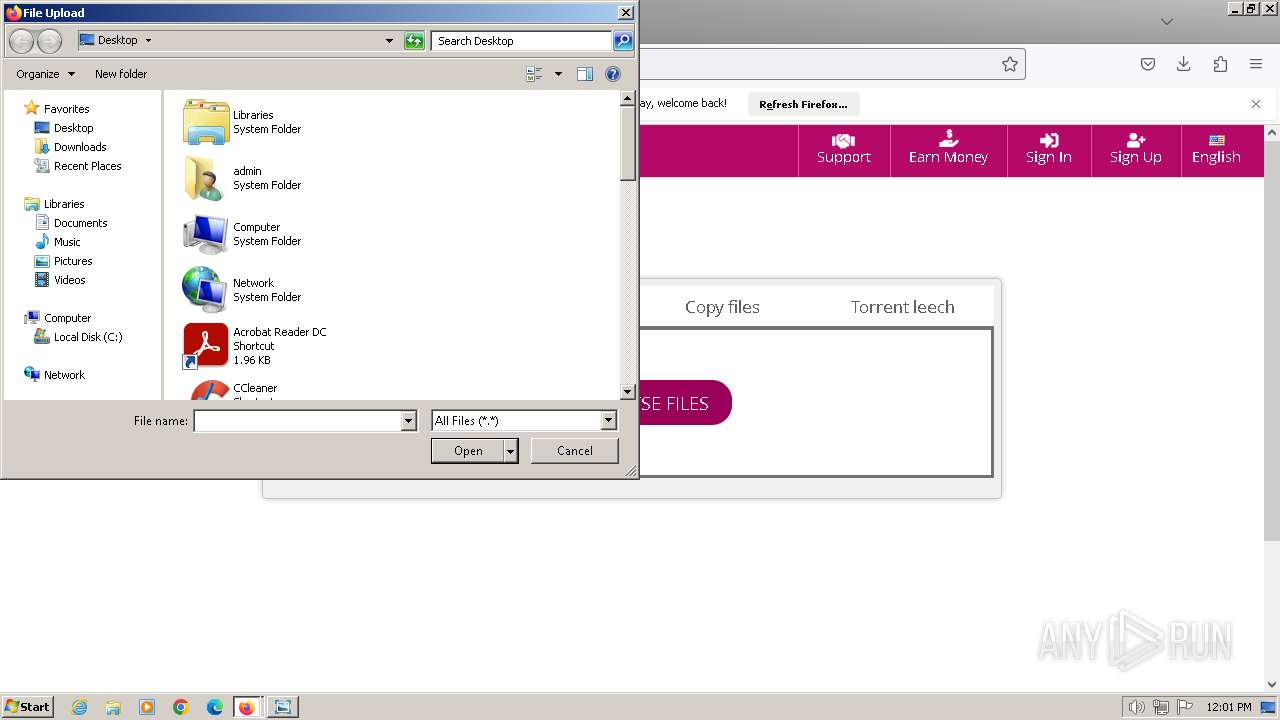
Task: Click New folder in the dialog toolbar
Action: [121, 74]
